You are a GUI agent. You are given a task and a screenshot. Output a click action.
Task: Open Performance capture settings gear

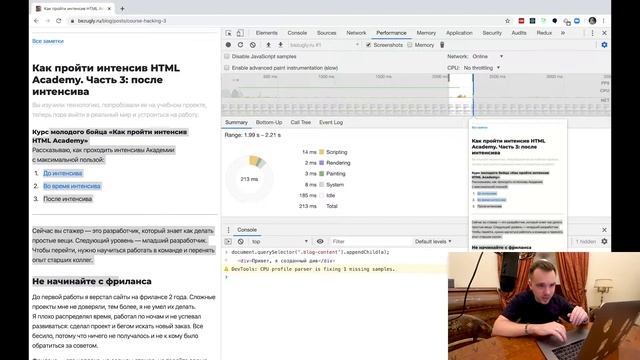604,45
